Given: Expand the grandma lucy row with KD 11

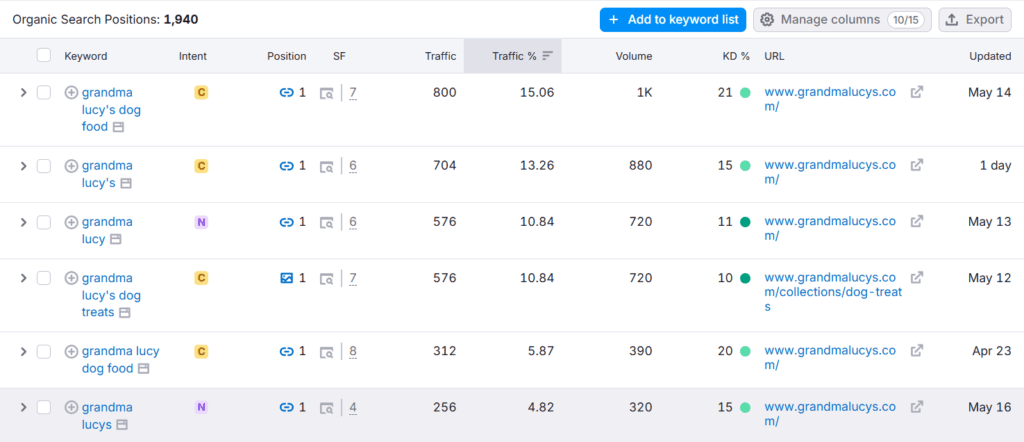Looking at the screenshot, I should (x=24, y=222).
